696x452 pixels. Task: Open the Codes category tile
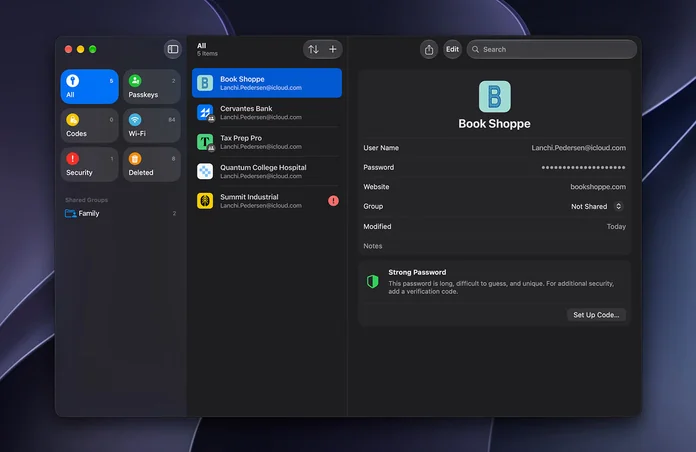tap(89, 125)
